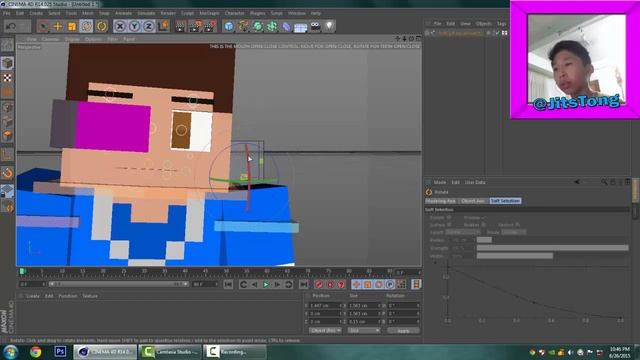Open the Array modeling objects icon

tap(272, 26)
